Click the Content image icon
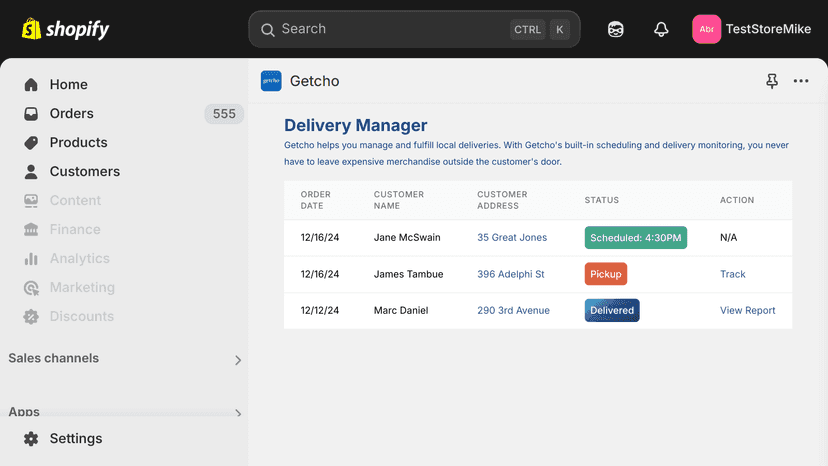This screenshot has width=828, height=466. coord(31,201)
